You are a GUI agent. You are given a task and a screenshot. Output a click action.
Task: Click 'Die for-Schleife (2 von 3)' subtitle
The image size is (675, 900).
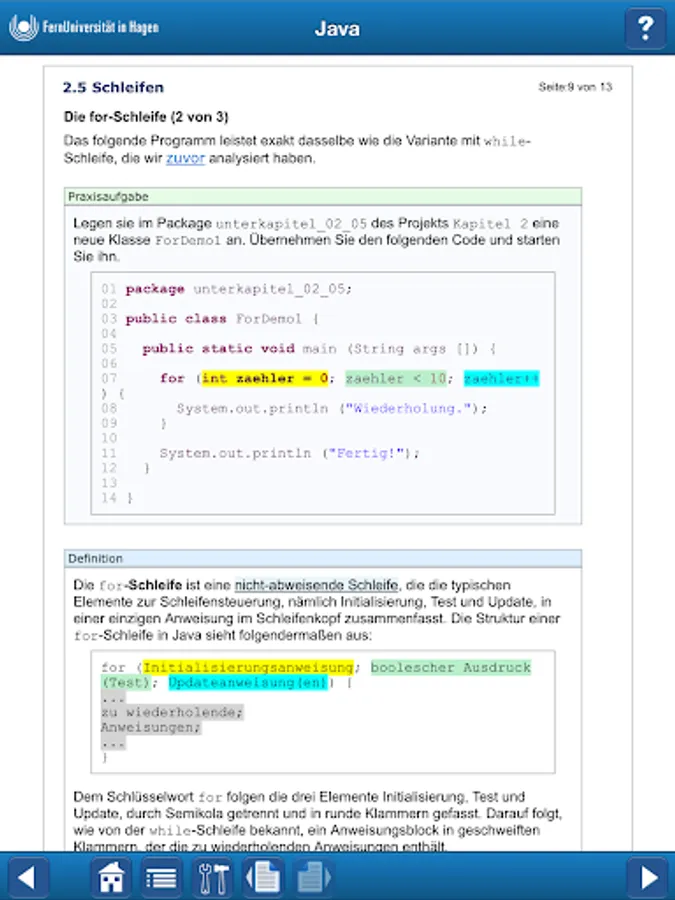[x=146, y=117]
